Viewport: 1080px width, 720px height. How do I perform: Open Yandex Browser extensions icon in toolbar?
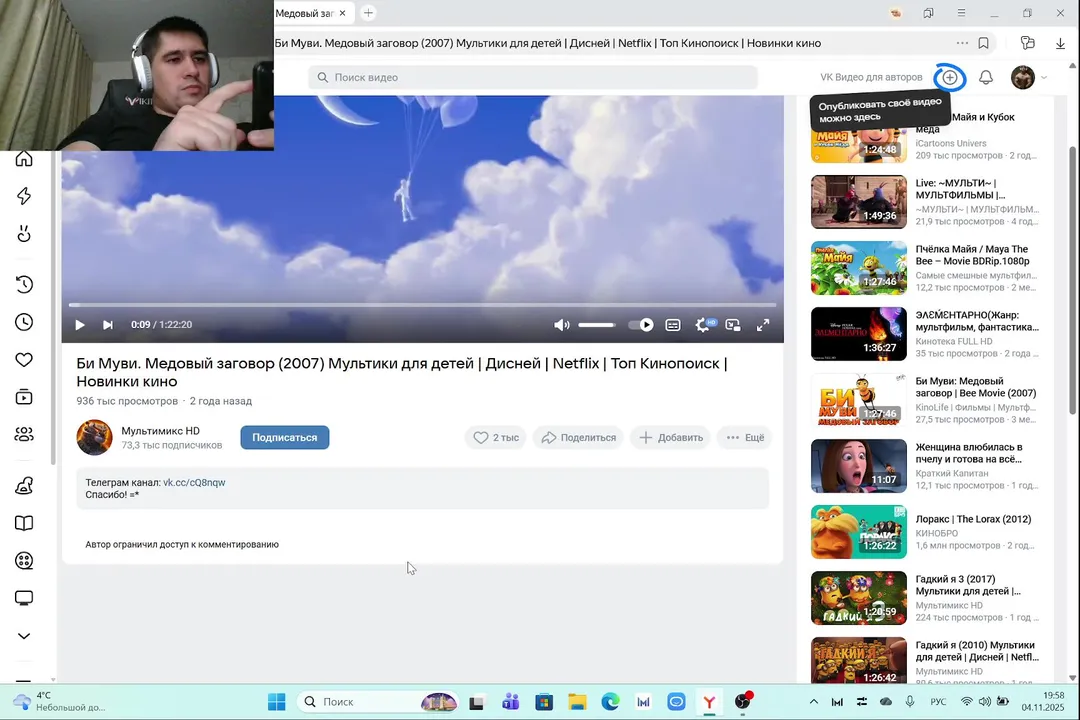(x=1028, y=43)
